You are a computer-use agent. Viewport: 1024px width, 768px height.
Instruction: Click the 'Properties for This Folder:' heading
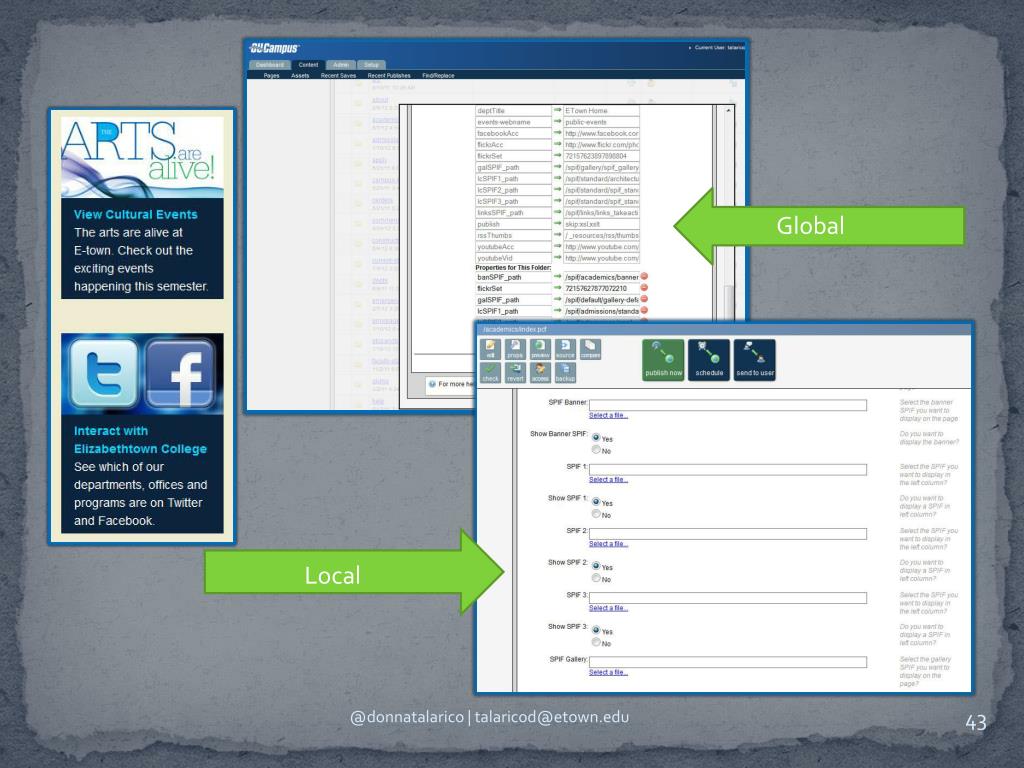point(513,268)
